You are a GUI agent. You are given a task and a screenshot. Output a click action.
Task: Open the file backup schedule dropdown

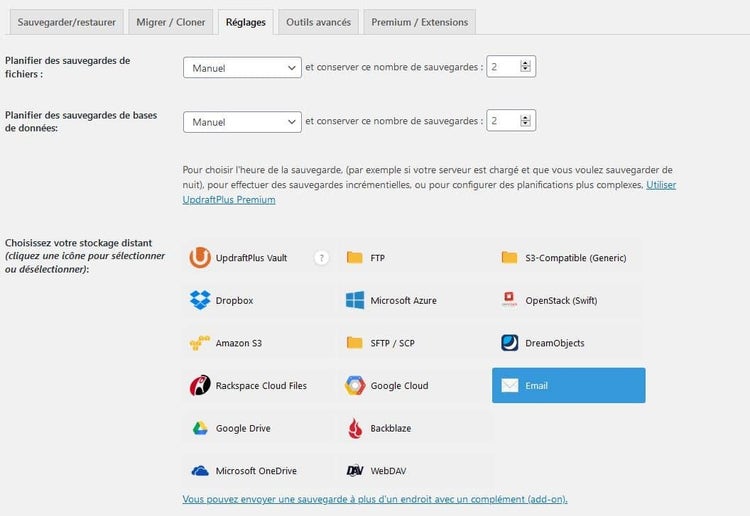pos(242,68)
